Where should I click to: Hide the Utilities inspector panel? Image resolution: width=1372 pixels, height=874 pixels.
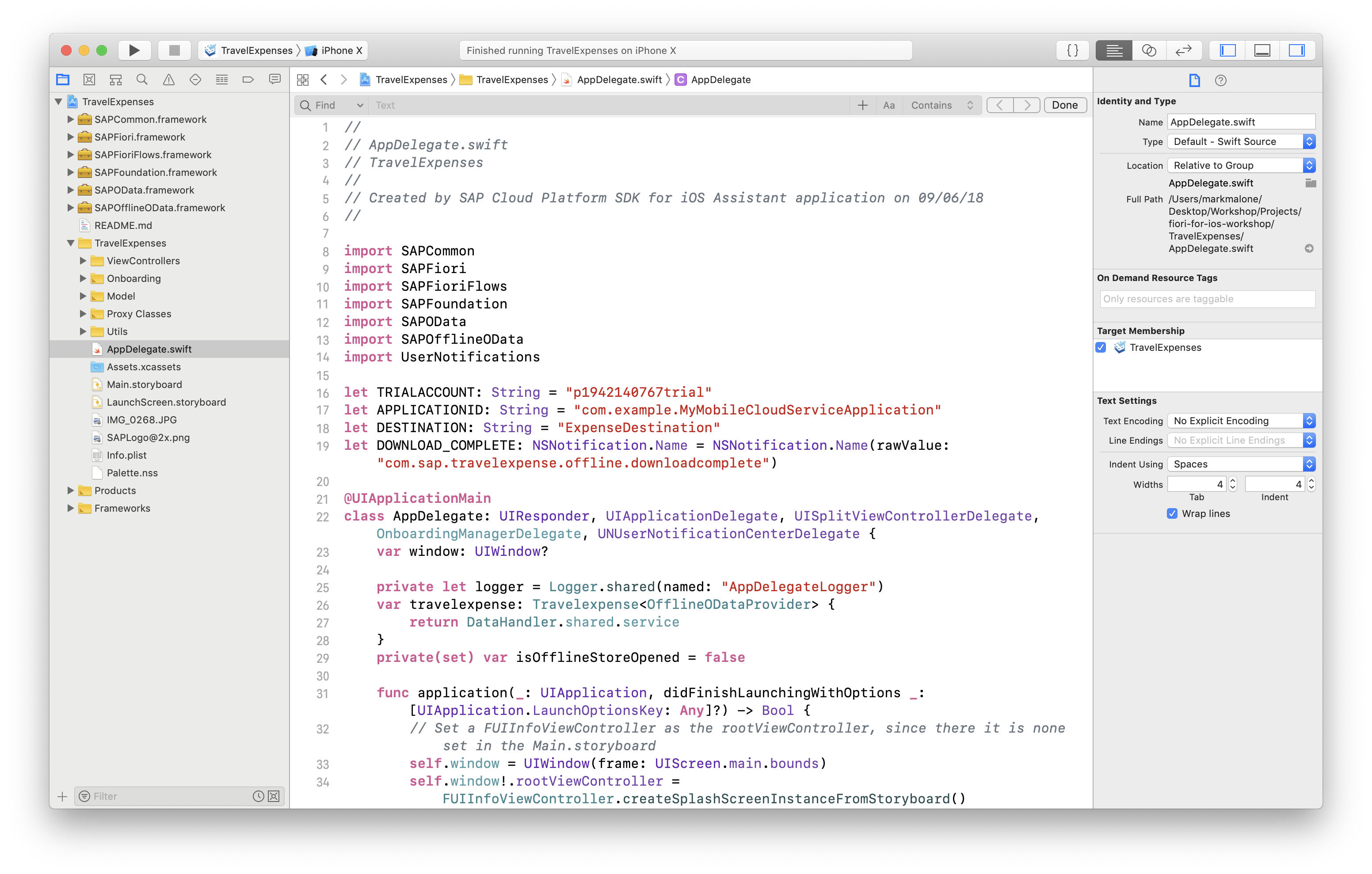pyautogui.click(x=1297, y=50)
